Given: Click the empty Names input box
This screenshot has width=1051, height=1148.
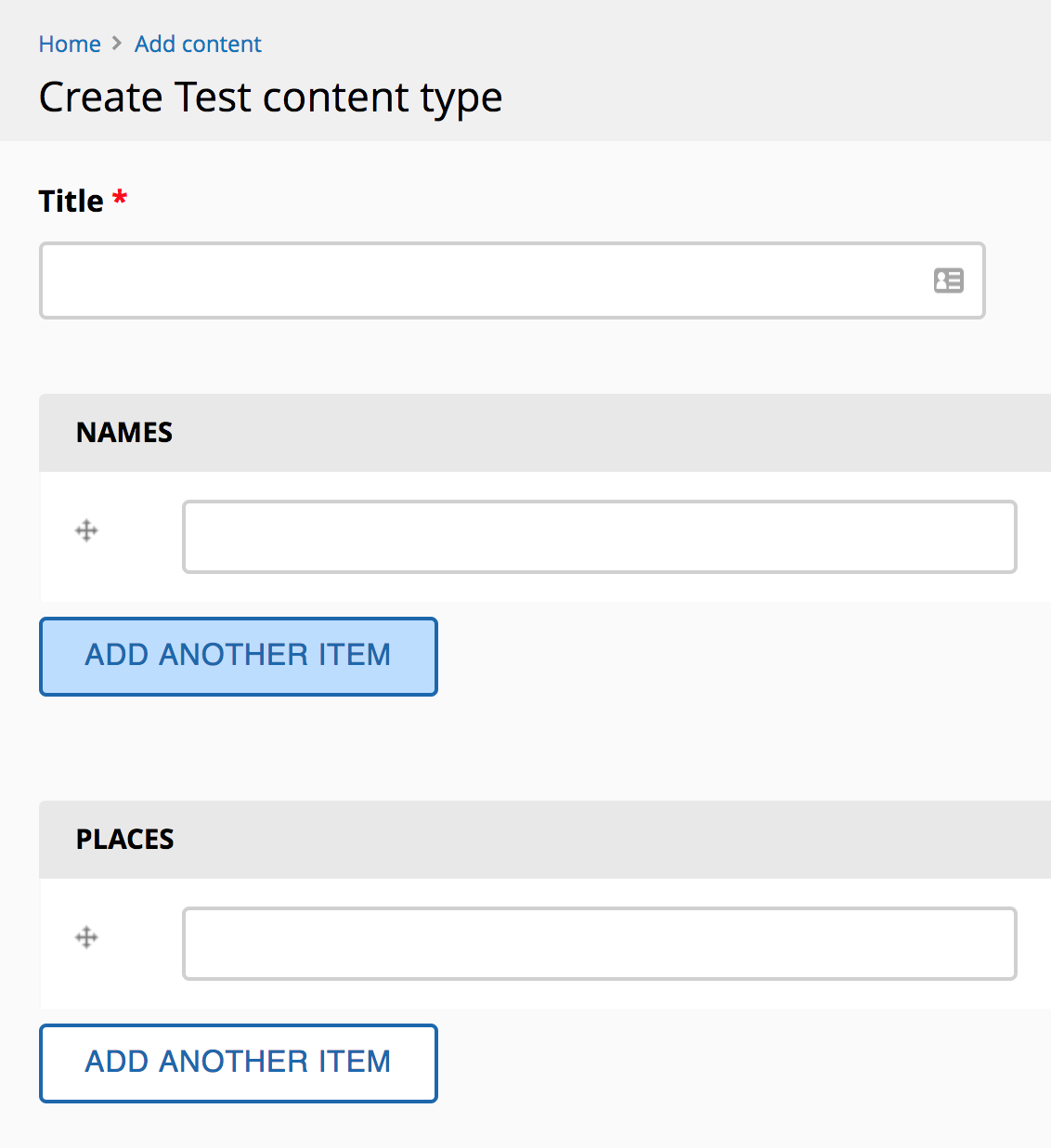Looking at the screenshot, I should [599, 536].
